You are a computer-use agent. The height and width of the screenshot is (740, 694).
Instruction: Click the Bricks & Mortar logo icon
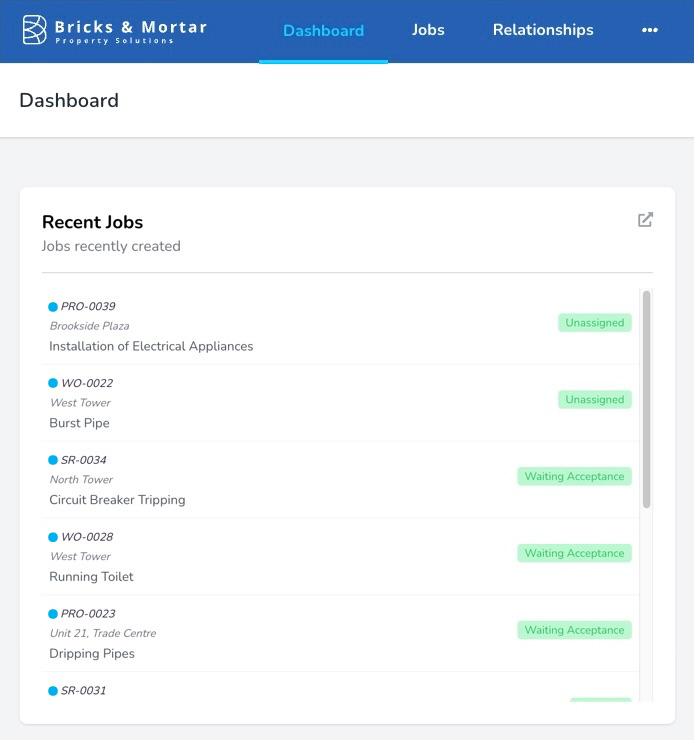pos(34,30)
